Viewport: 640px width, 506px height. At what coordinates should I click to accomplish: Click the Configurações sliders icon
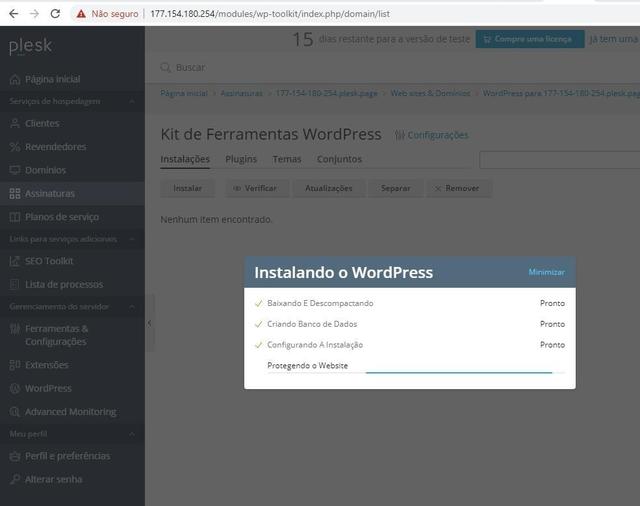[x=400, y=135]
